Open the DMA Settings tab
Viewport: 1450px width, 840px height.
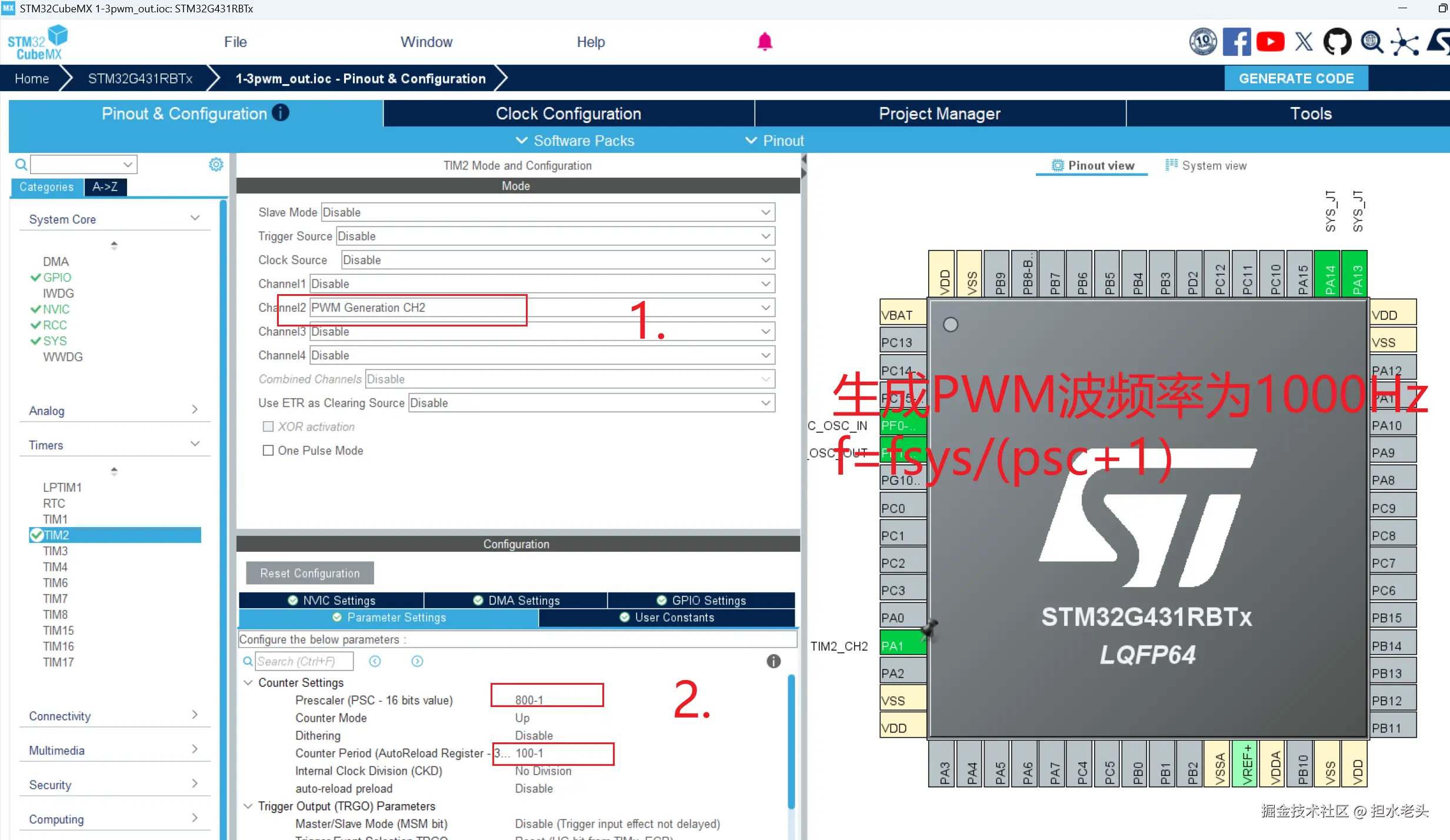coord(516,600)
